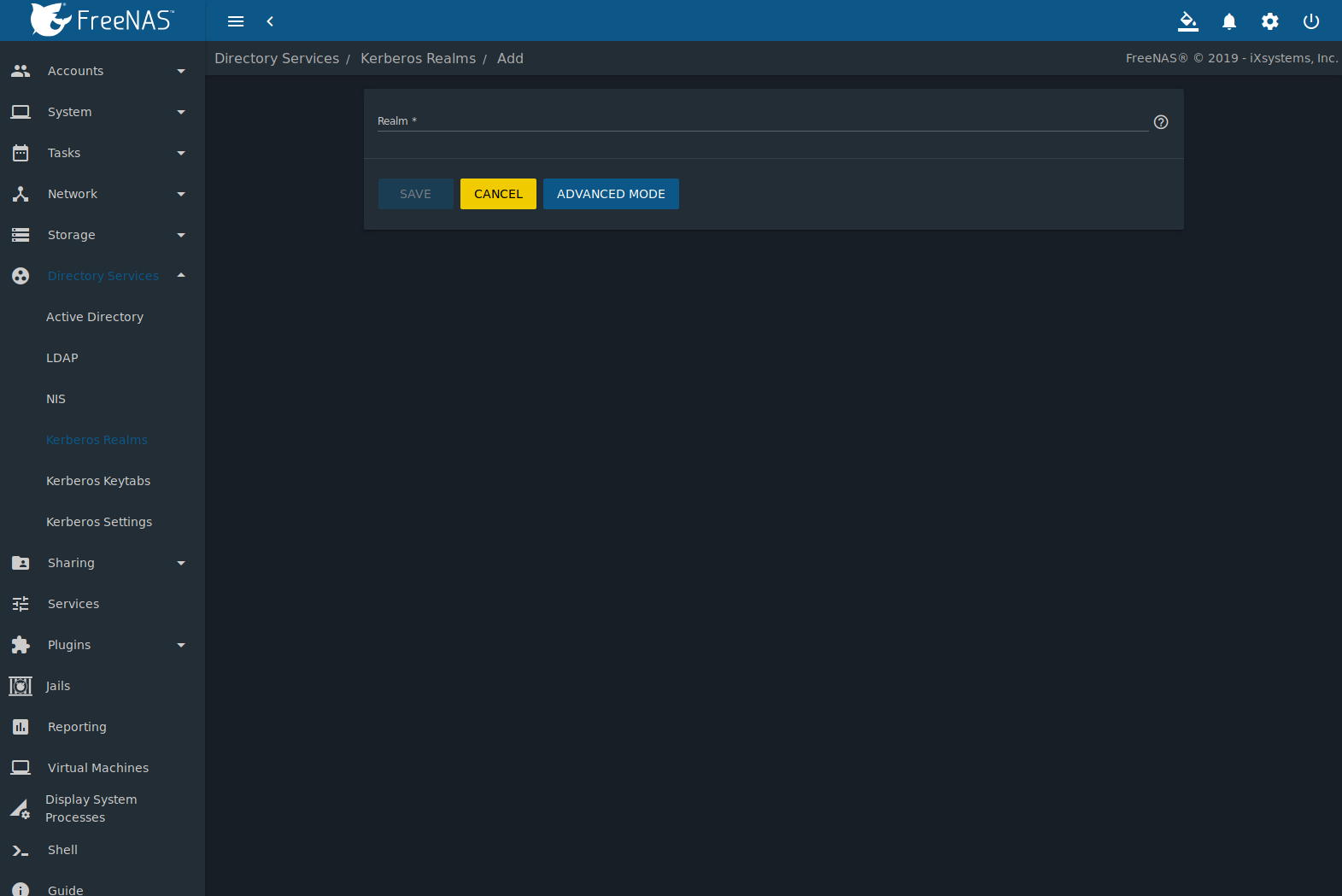Expand the Accounts menu arrow
The width and height of the screenshot is (1342, 896).
(181, 71)
